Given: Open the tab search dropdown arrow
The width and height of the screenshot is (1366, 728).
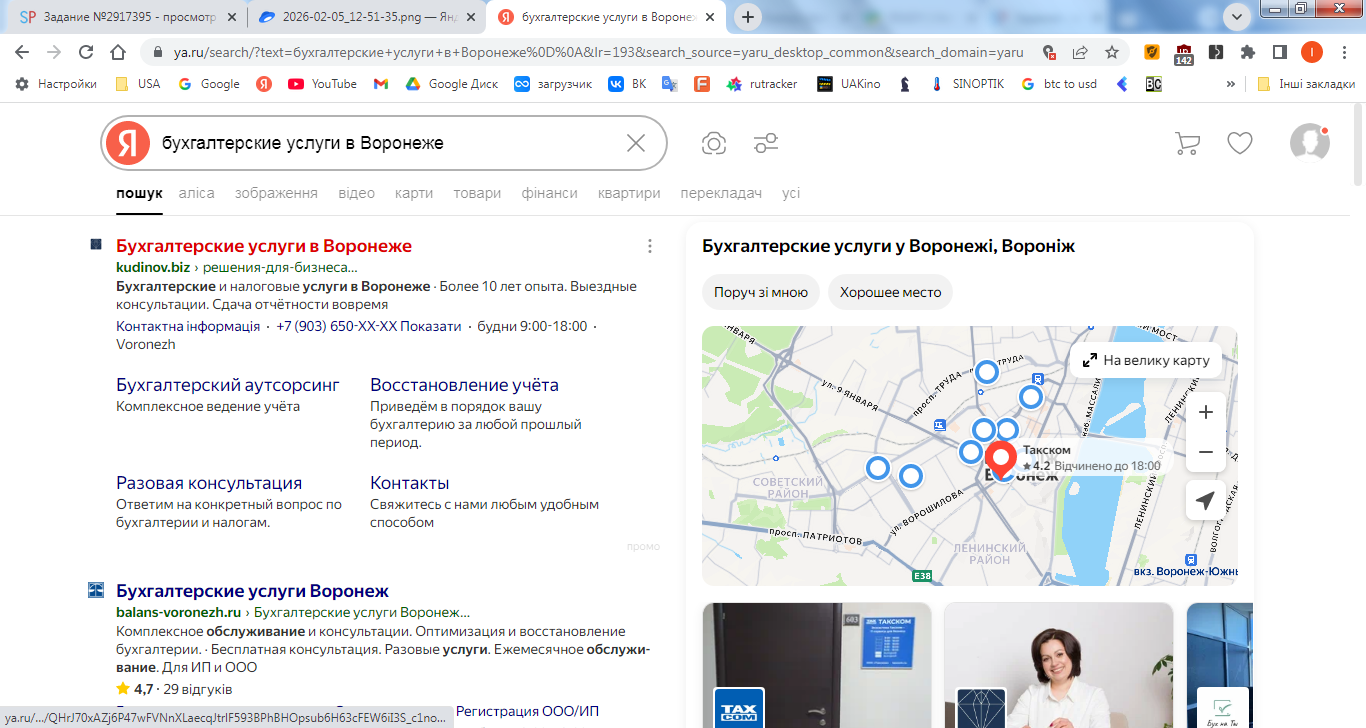Looking at the screenshot, I should (1237, 16).
